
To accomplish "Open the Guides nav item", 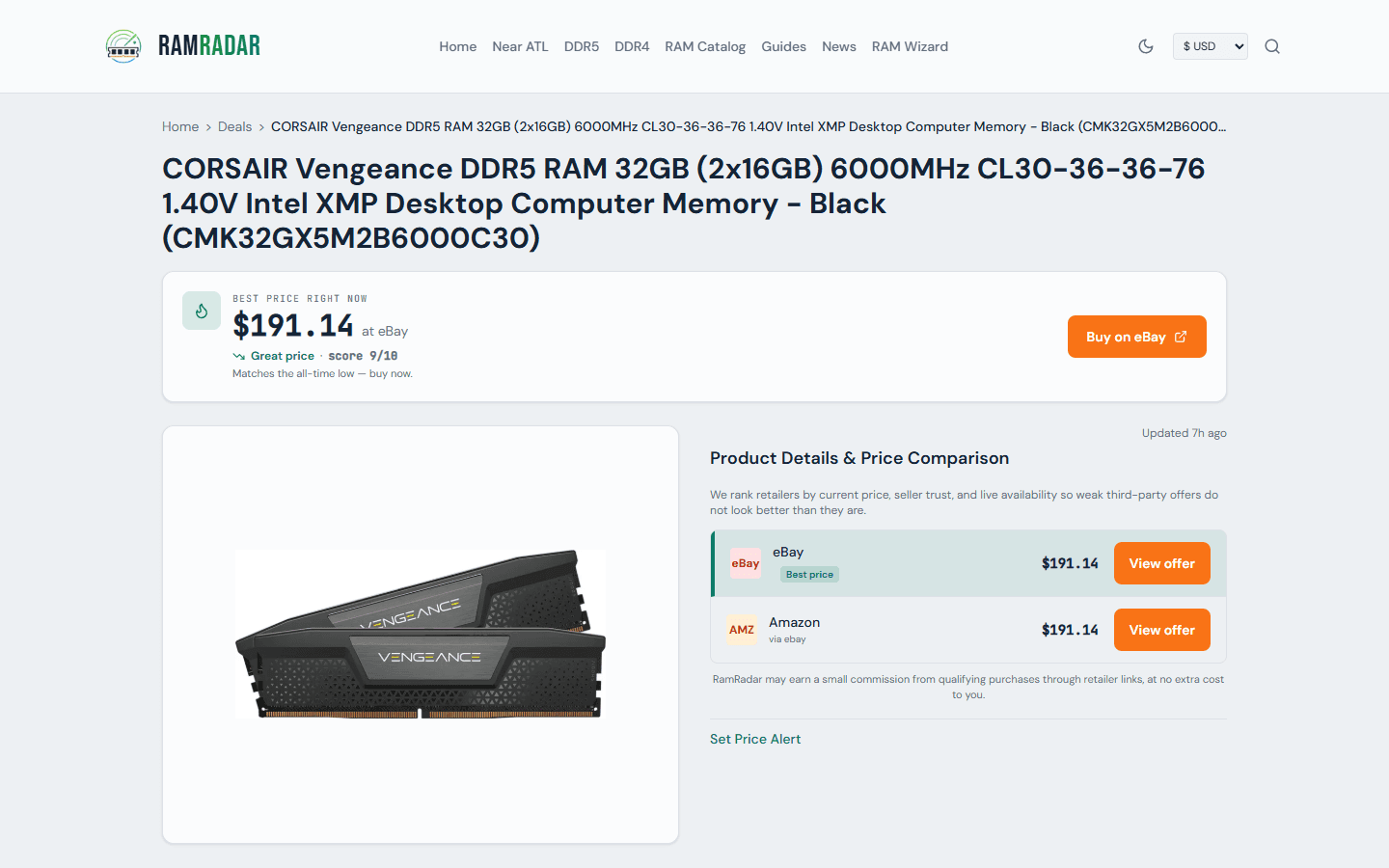I will click(783, 46).
